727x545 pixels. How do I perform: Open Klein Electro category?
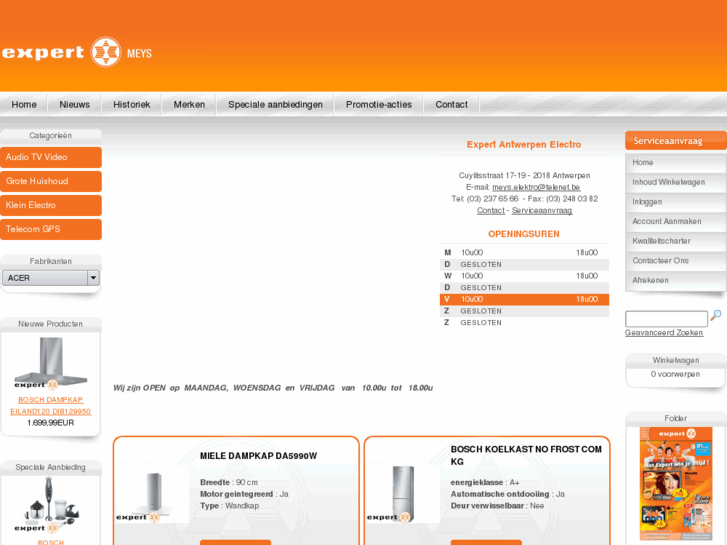(x=51, y=205)
